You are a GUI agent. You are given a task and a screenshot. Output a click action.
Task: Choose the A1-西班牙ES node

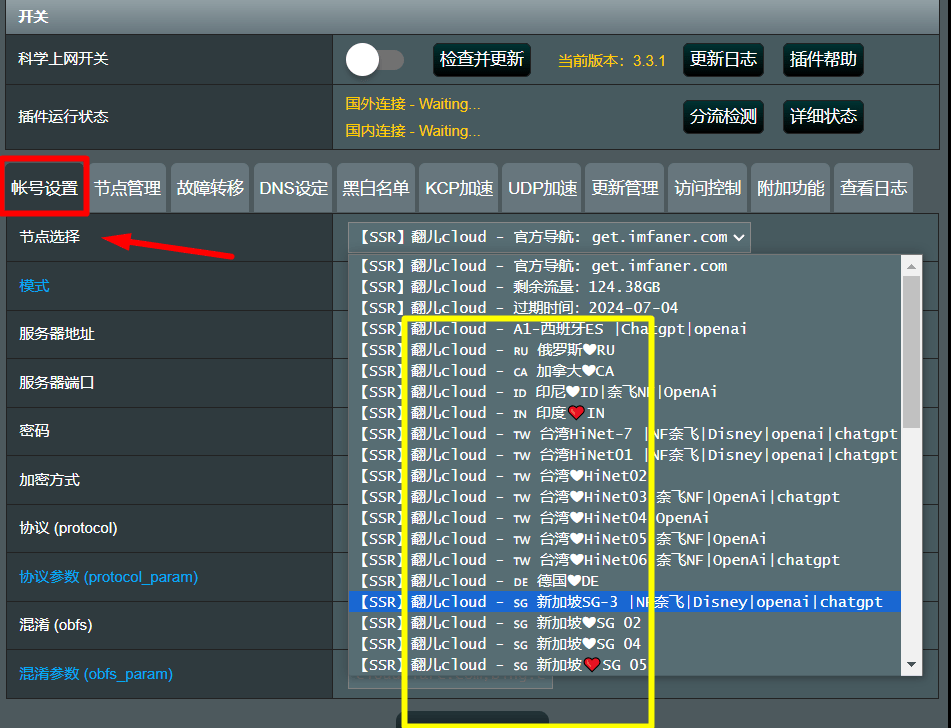(625, 329)
